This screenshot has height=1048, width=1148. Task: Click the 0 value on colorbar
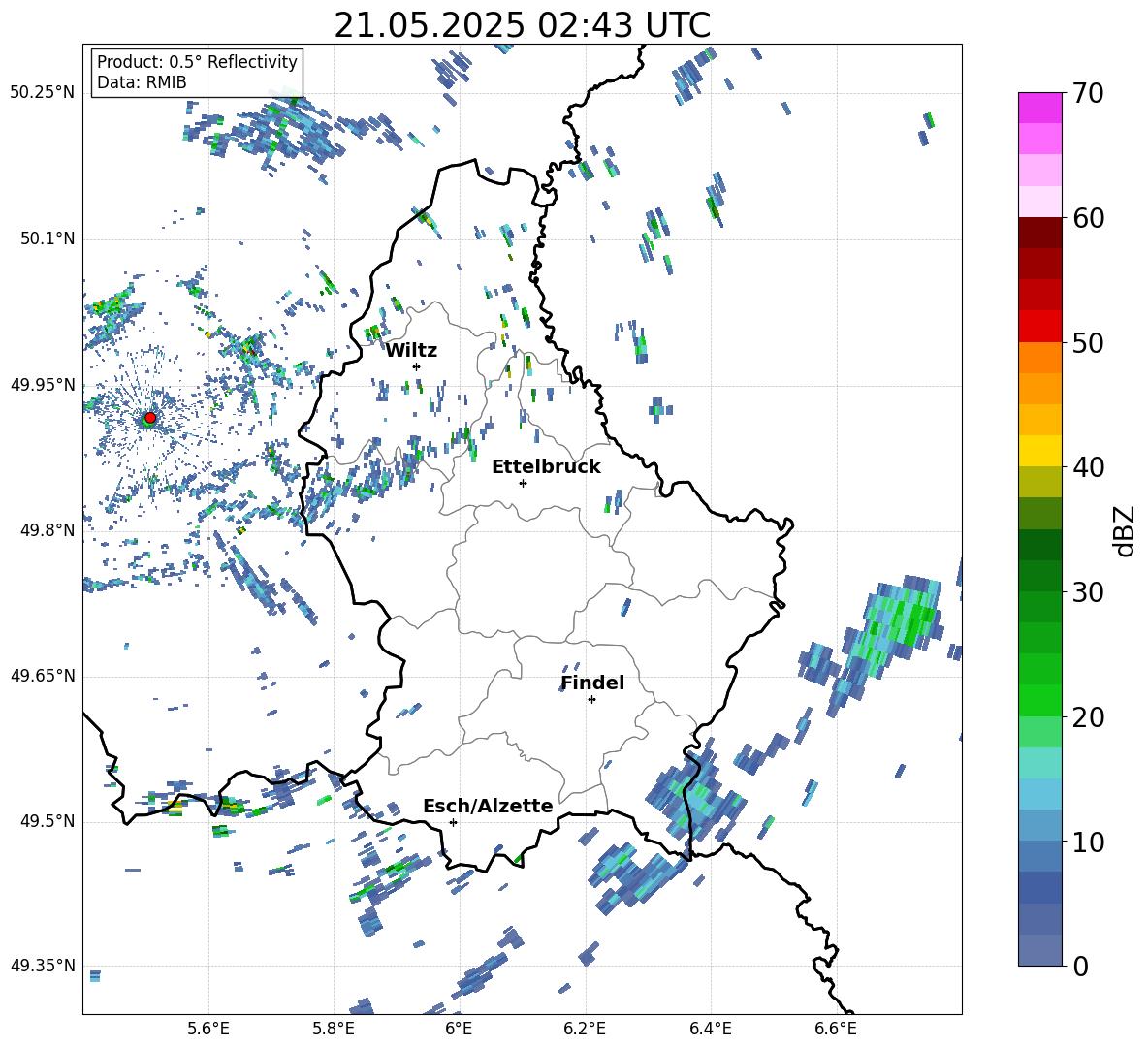point(1079,966)
